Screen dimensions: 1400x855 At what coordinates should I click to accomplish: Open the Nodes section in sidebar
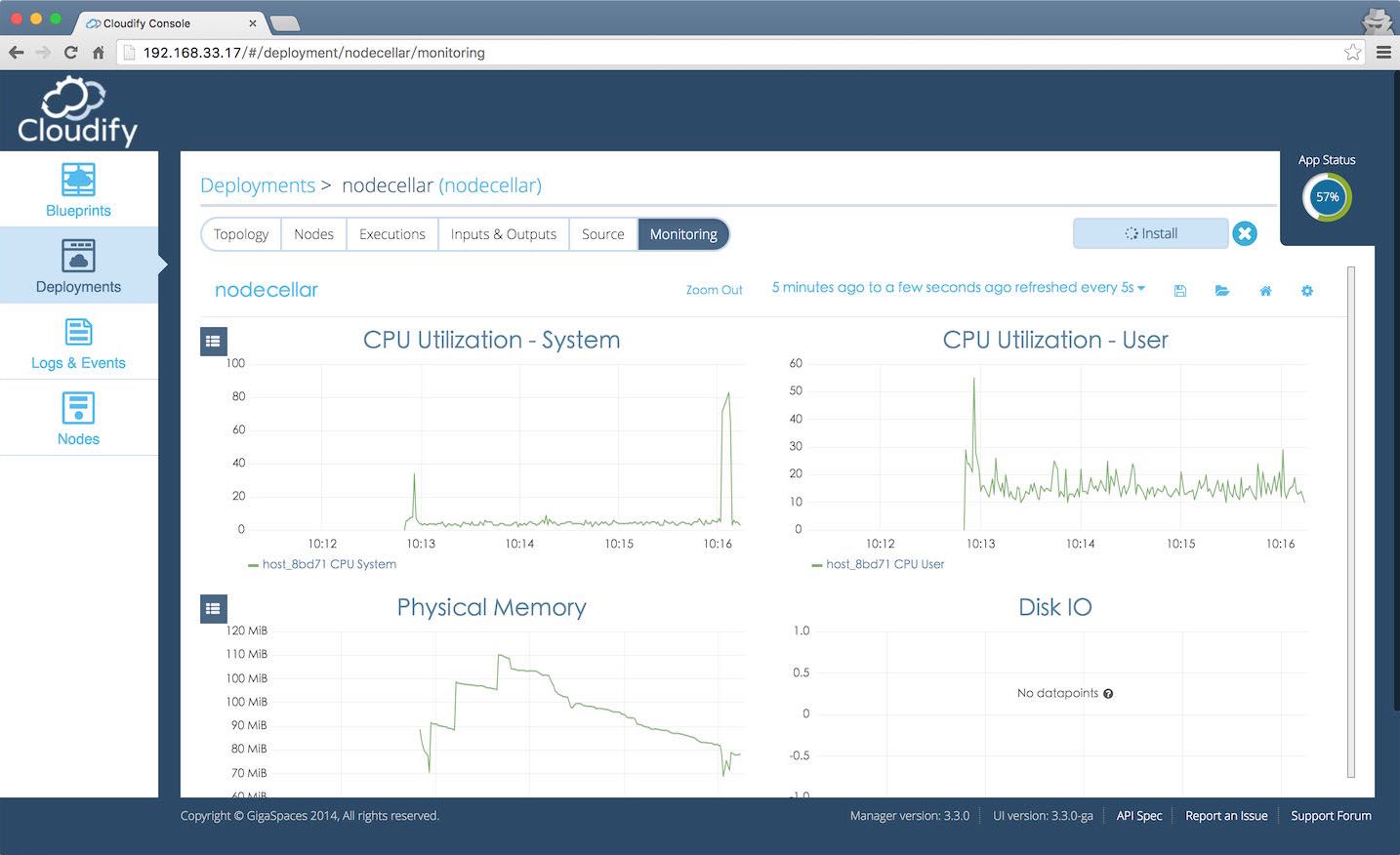[78, 418]
